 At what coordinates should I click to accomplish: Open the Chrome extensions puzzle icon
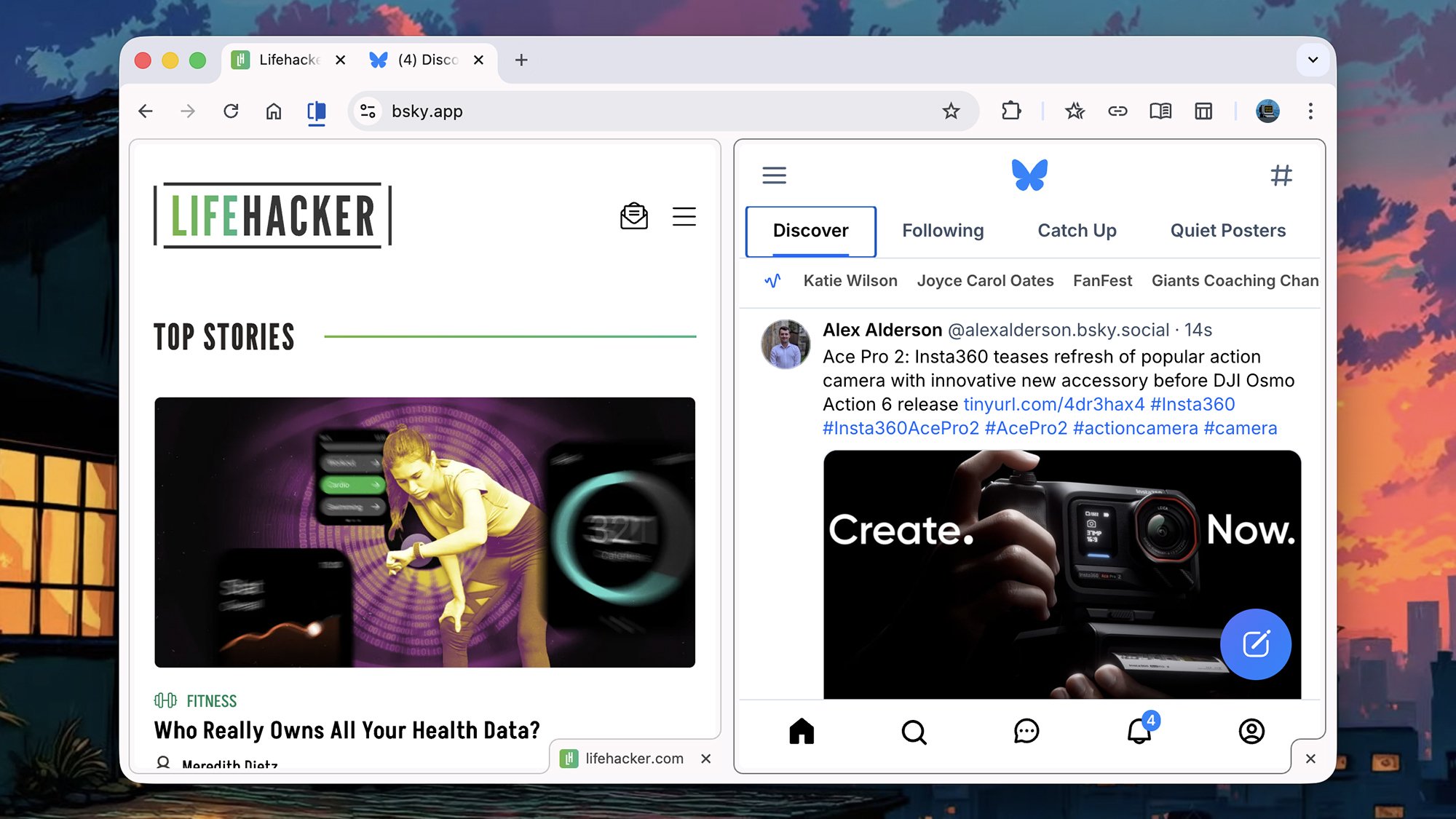[1011, 111]
